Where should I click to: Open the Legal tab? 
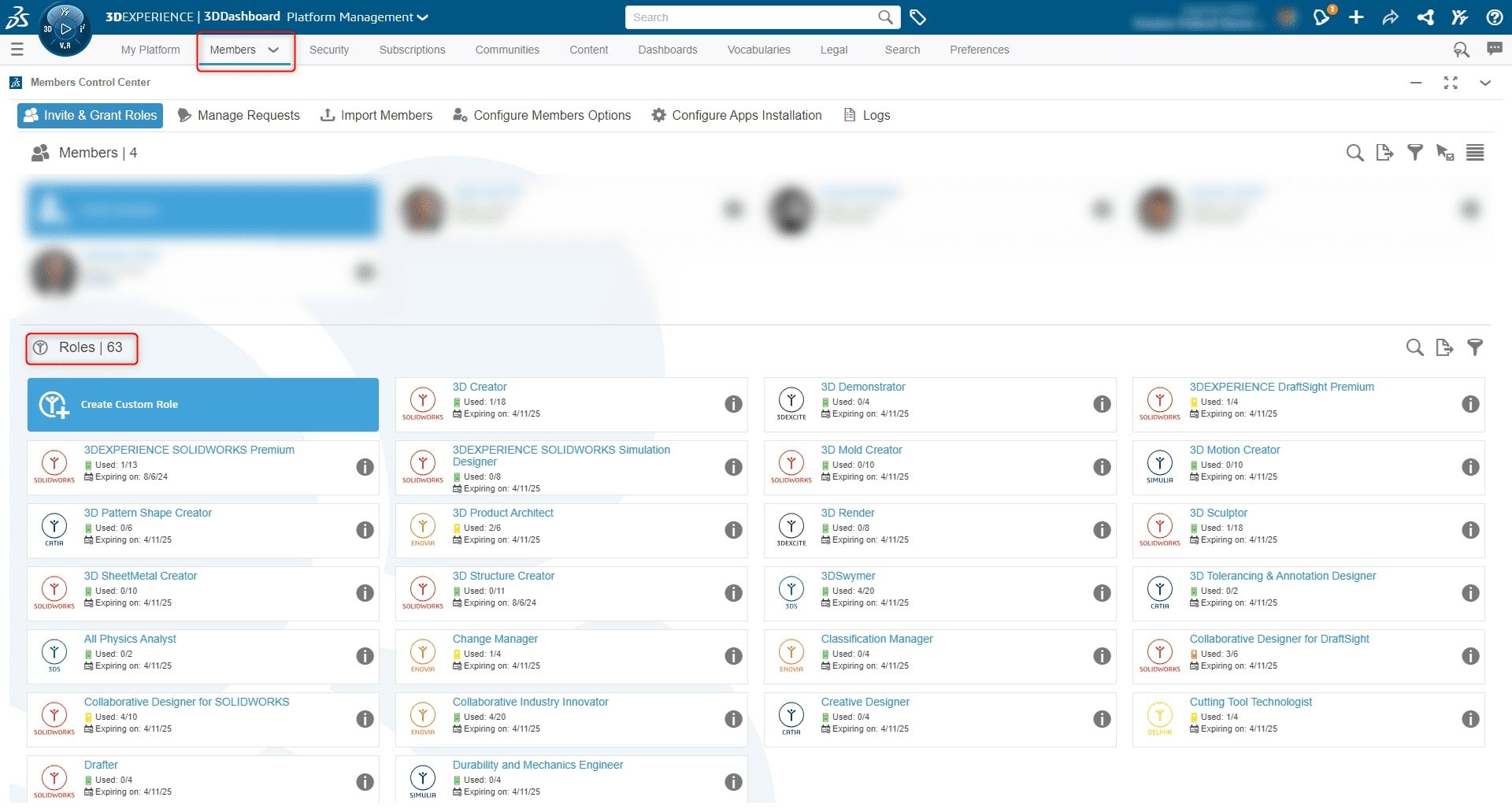pyautogui.click(x=834, y=50)
